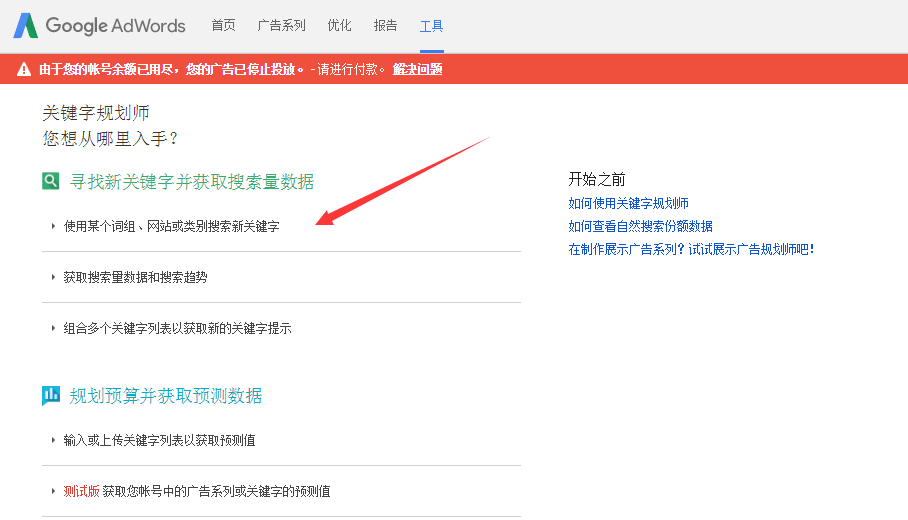Screen dimensions: 908x520
Task: Click the 寻找新关键字并获取搜索量数据 heading
Action: [x=192, y=182]
